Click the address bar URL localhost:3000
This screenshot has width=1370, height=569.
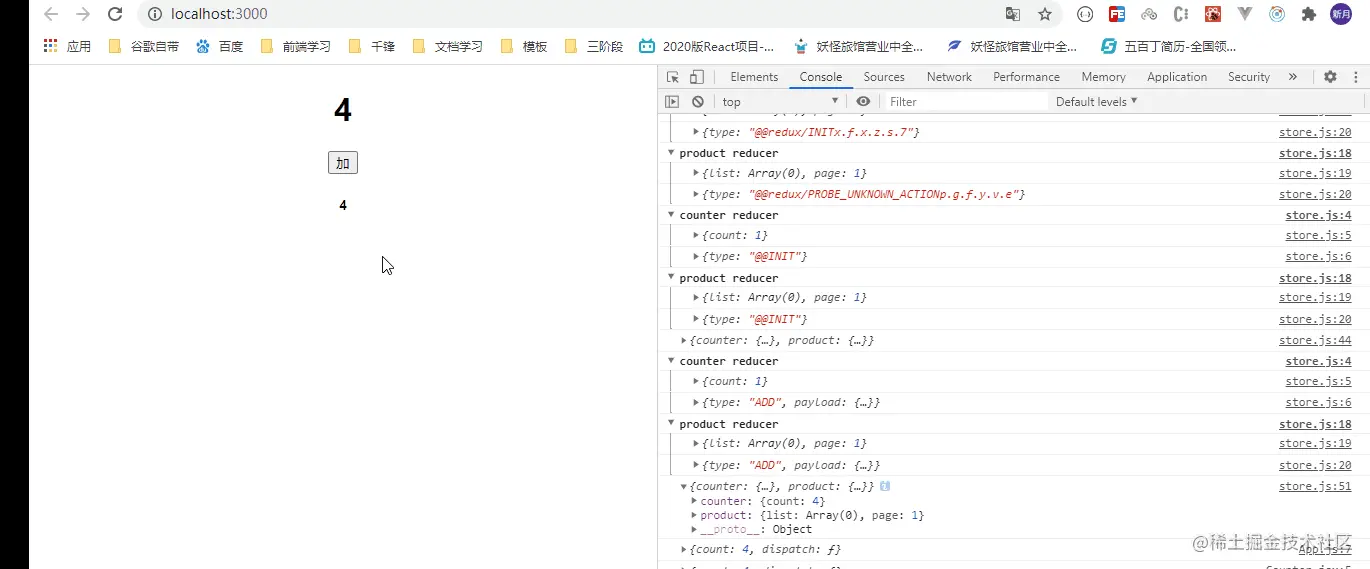pos(219,14)
